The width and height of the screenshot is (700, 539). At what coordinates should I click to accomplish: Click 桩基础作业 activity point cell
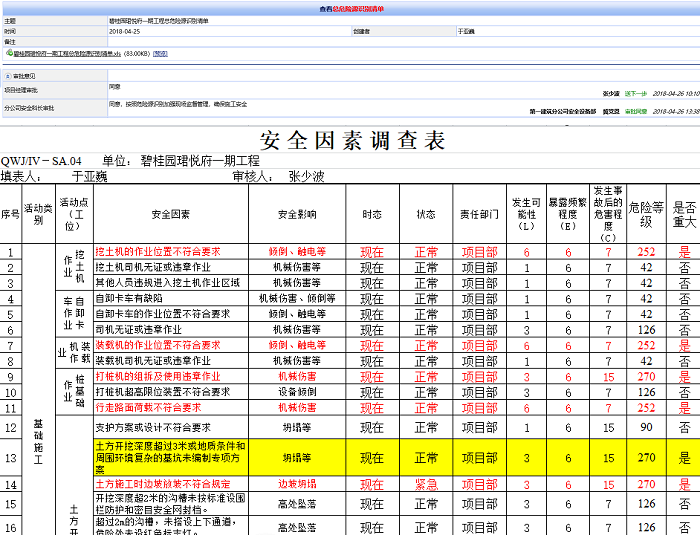[74, 391]
